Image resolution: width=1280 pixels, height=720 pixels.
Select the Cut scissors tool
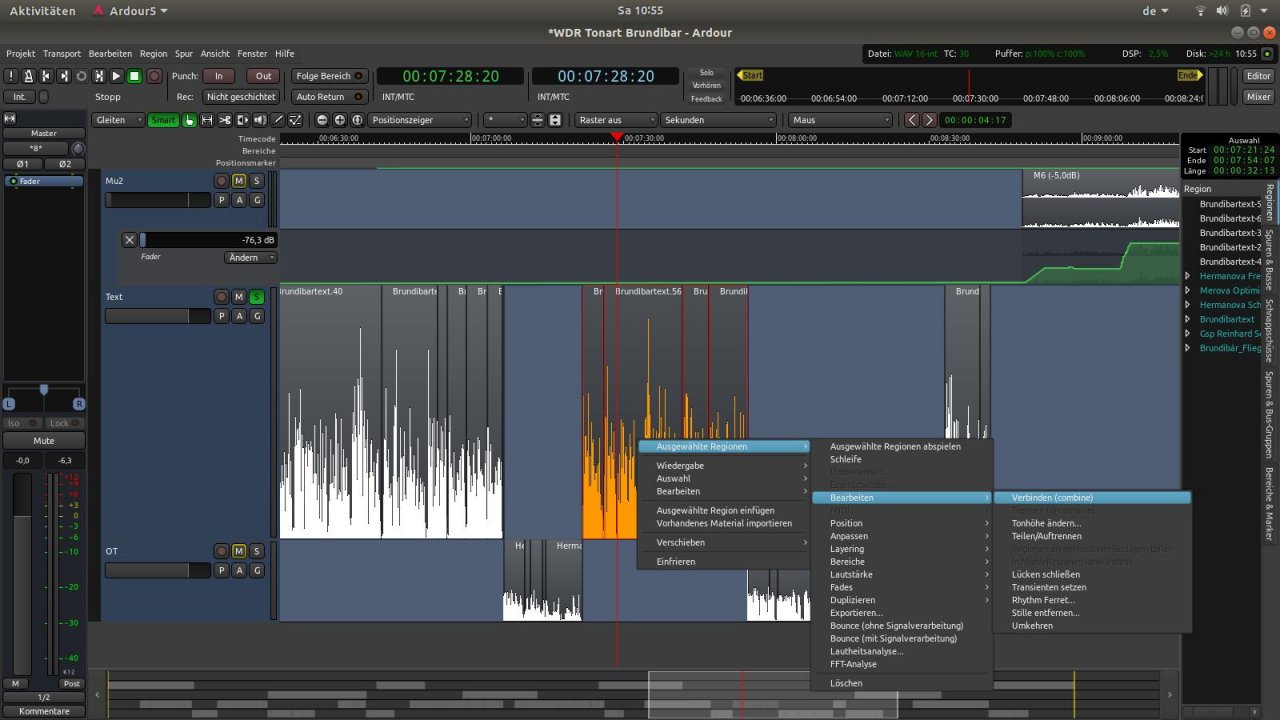(225, 120)
